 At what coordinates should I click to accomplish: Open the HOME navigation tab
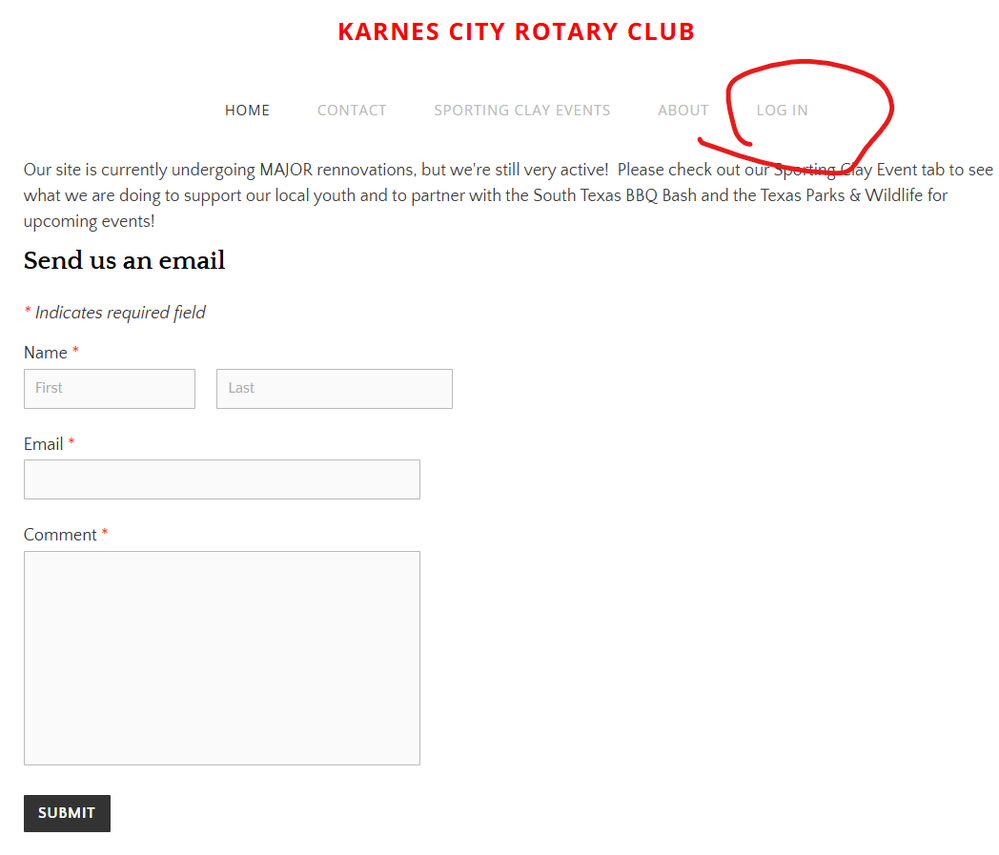(x=247, y=110)
